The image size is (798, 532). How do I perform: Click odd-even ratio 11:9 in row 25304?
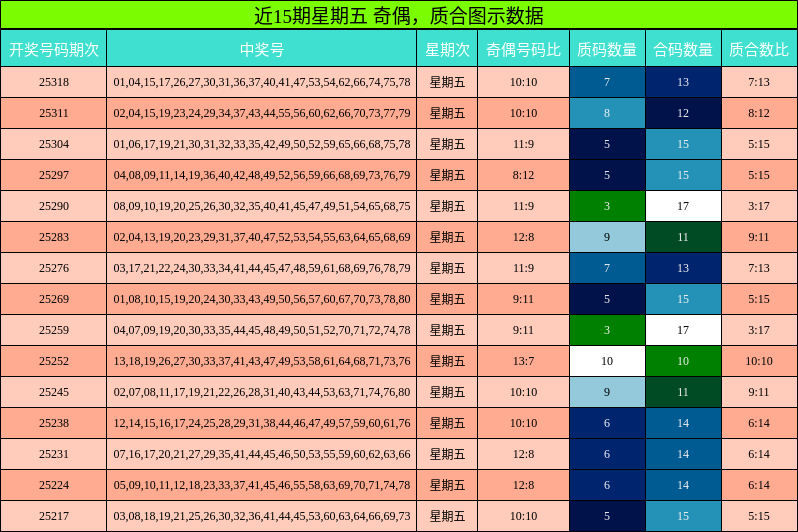[523, 145]
